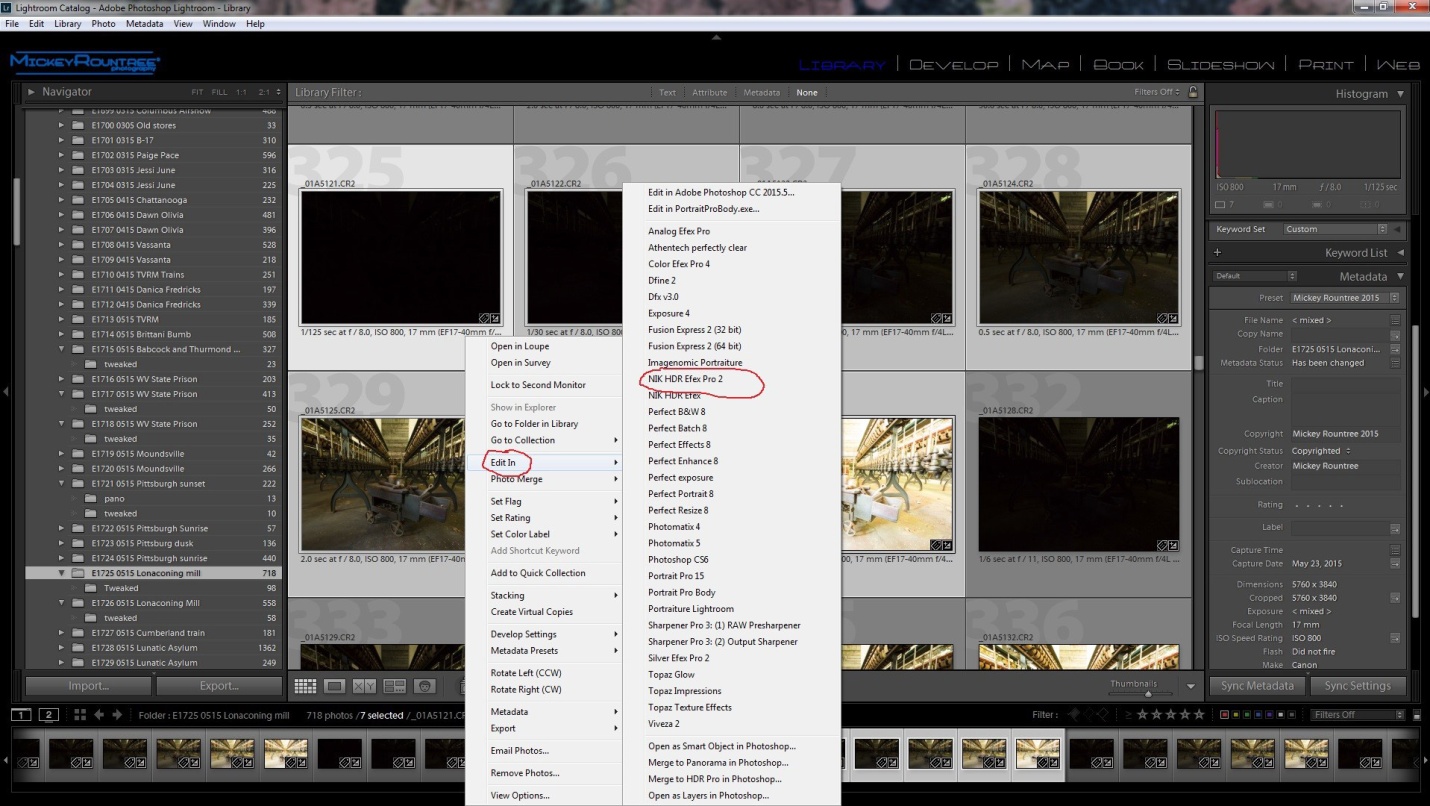
Task: Select Color Efex Pro 4 from submenu
Action: coord(679,264)
